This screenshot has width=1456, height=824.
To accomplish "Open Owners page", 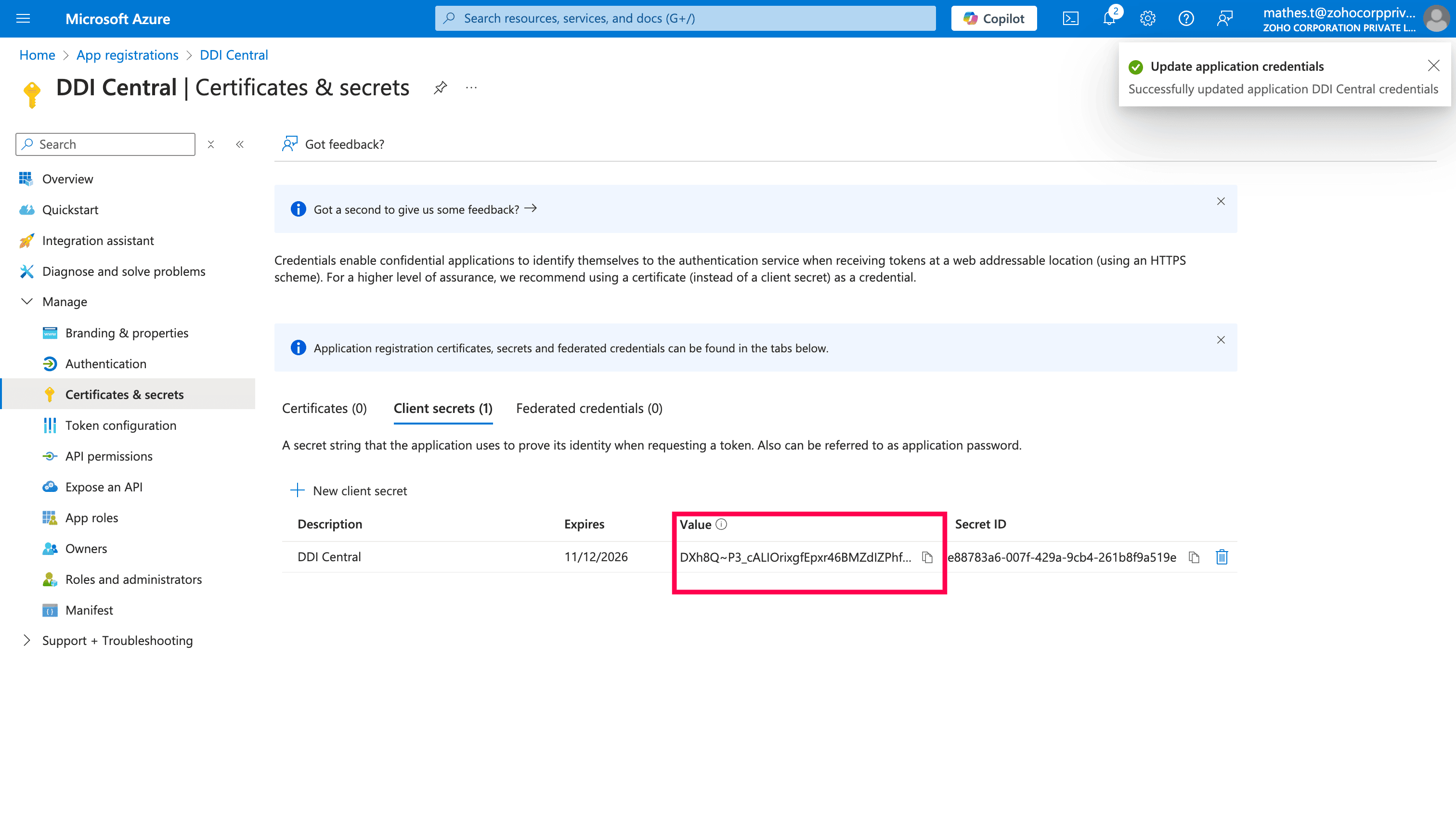I will [86, 549].
